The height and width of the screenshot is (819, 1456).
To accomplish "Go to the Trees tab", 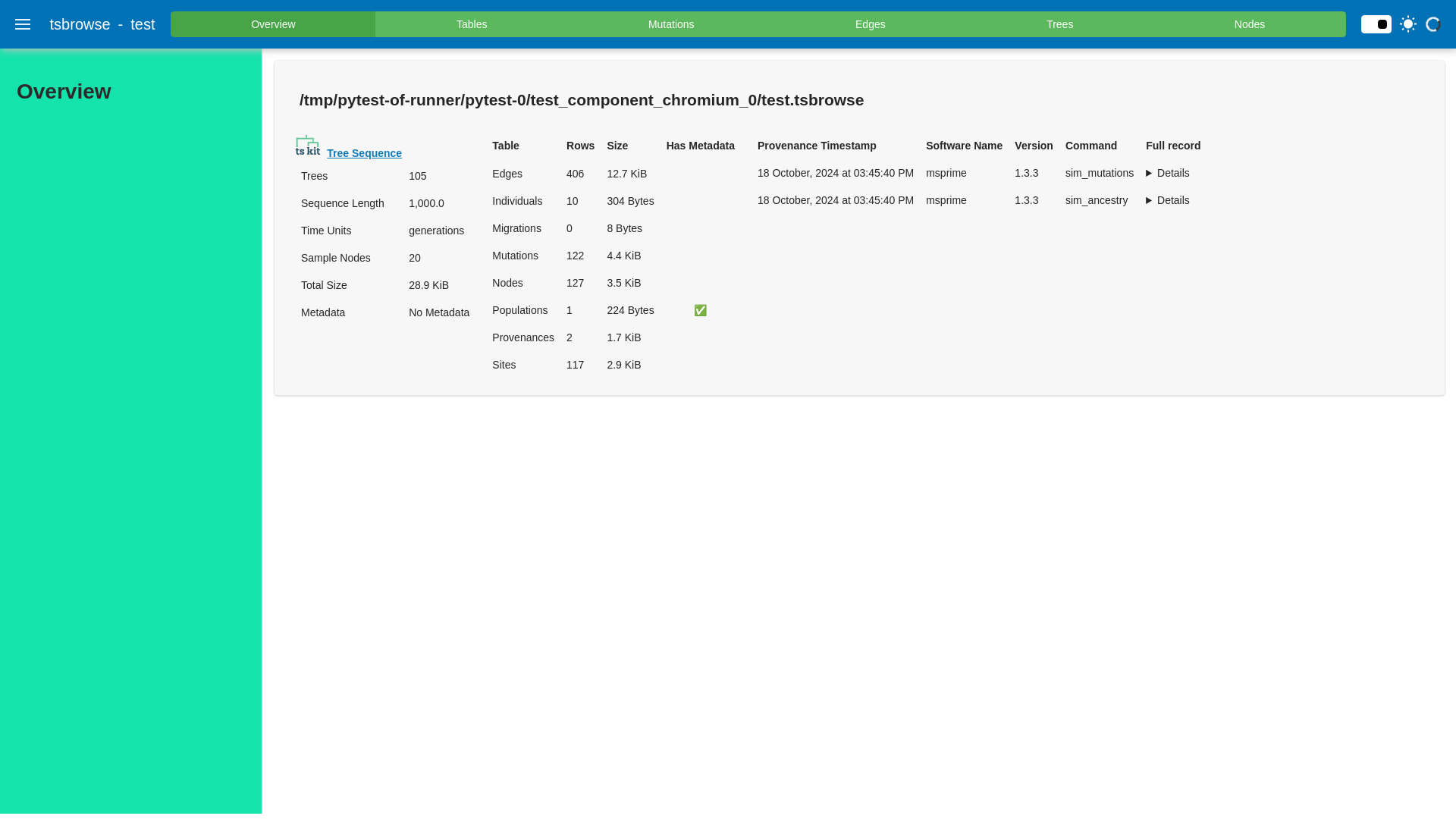I will coord(1059,24).
